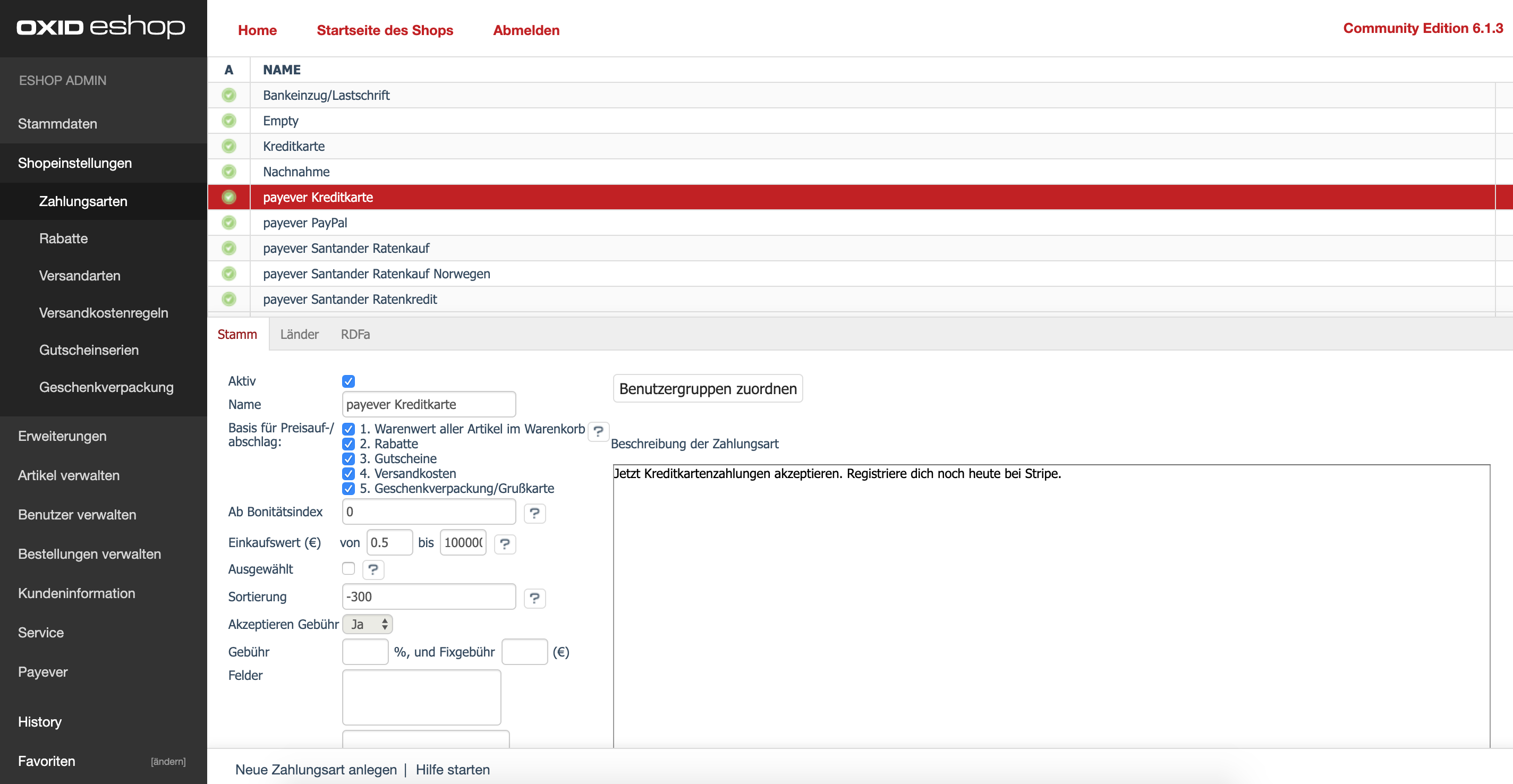Click the Benutzergruppen zuordnen button
Screen dimensions: 1513x784
[x=708, y=389]
